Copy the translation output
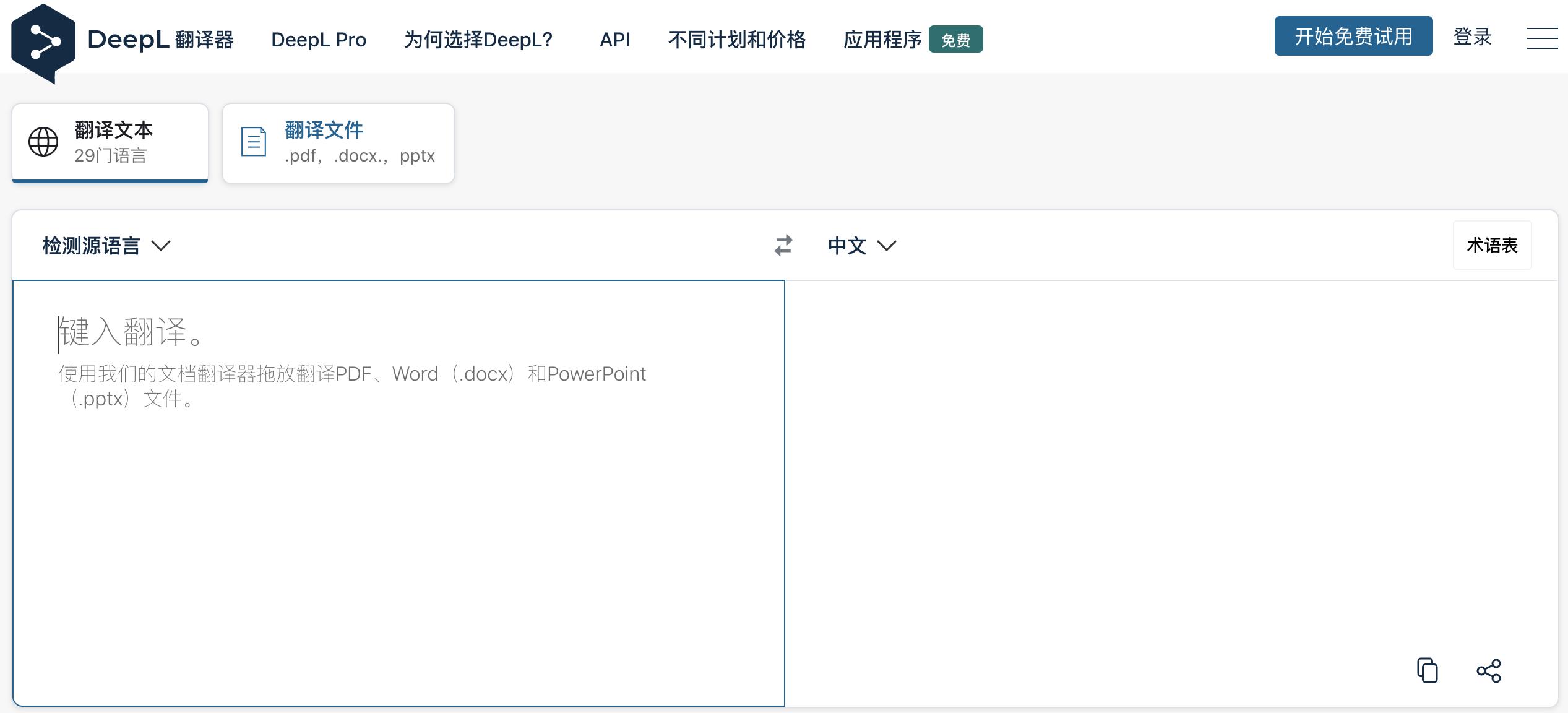The width and height of the screenshot is (1568, 713). pos(1428,670)
